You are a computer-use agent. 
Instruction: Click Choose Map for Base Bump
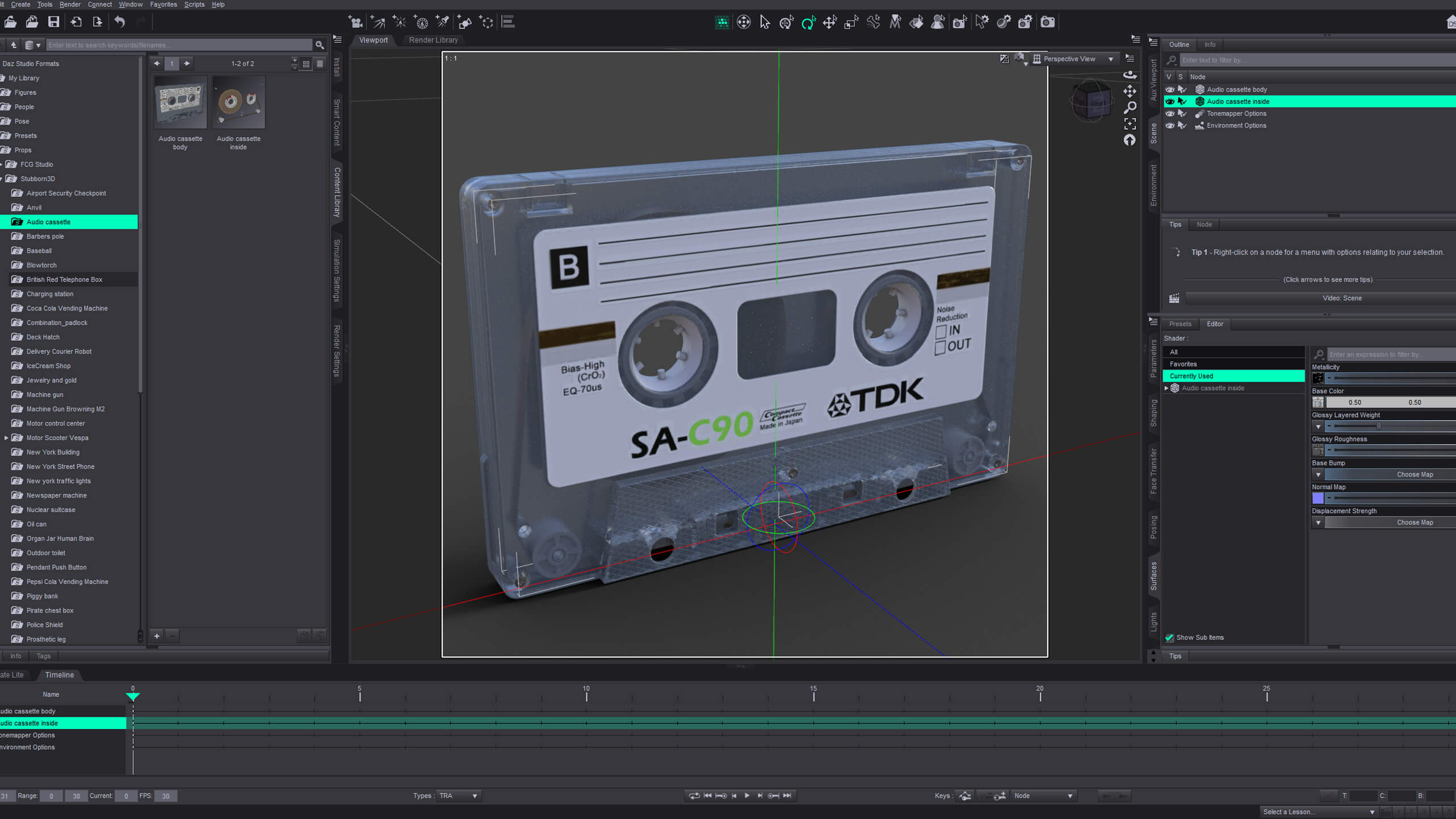(x=1390, y=474)
